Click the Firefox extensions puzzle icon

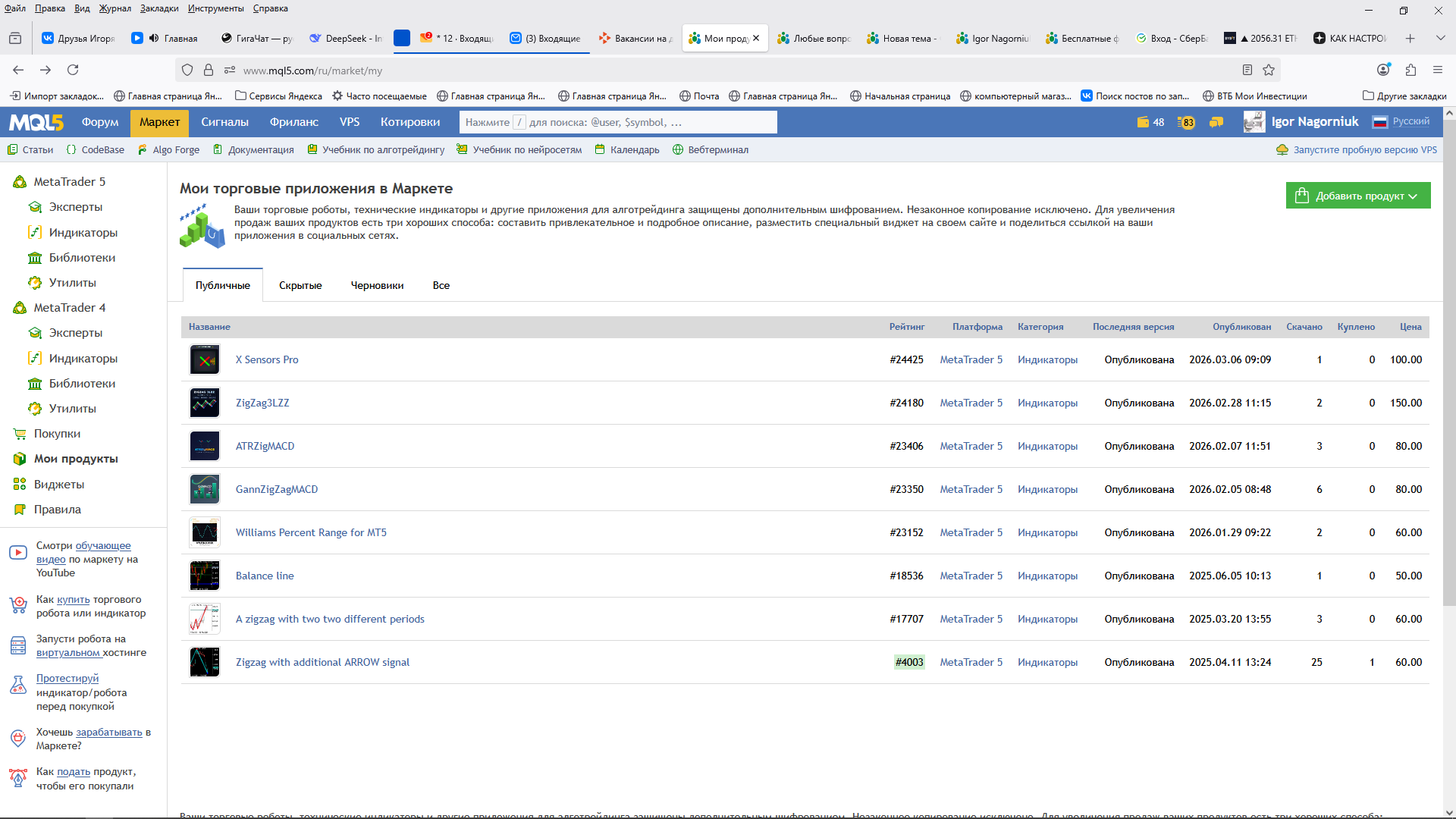(x=1410, y=70)
